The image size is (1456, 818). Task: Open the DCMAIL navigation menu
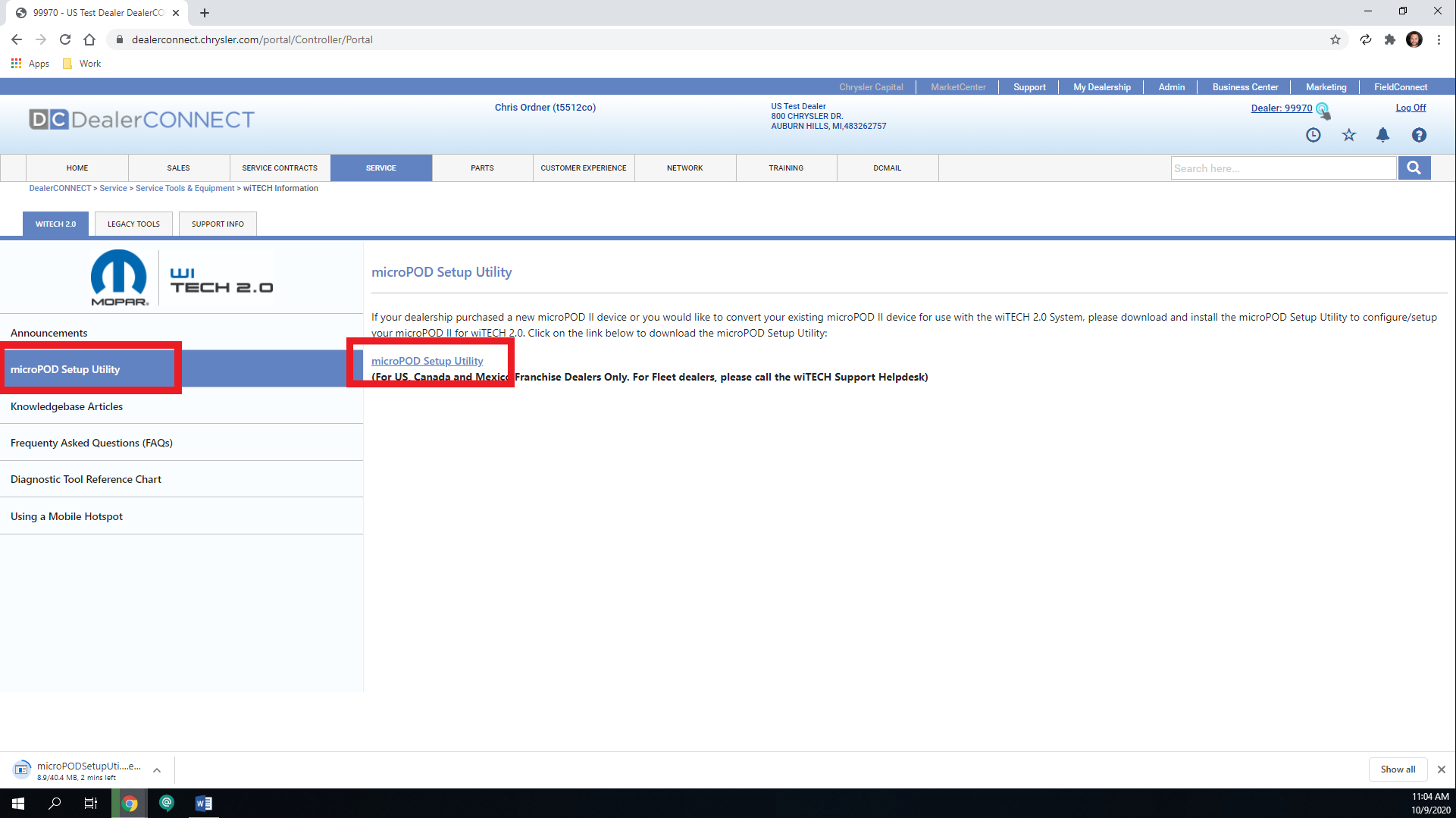pos(888,168)
